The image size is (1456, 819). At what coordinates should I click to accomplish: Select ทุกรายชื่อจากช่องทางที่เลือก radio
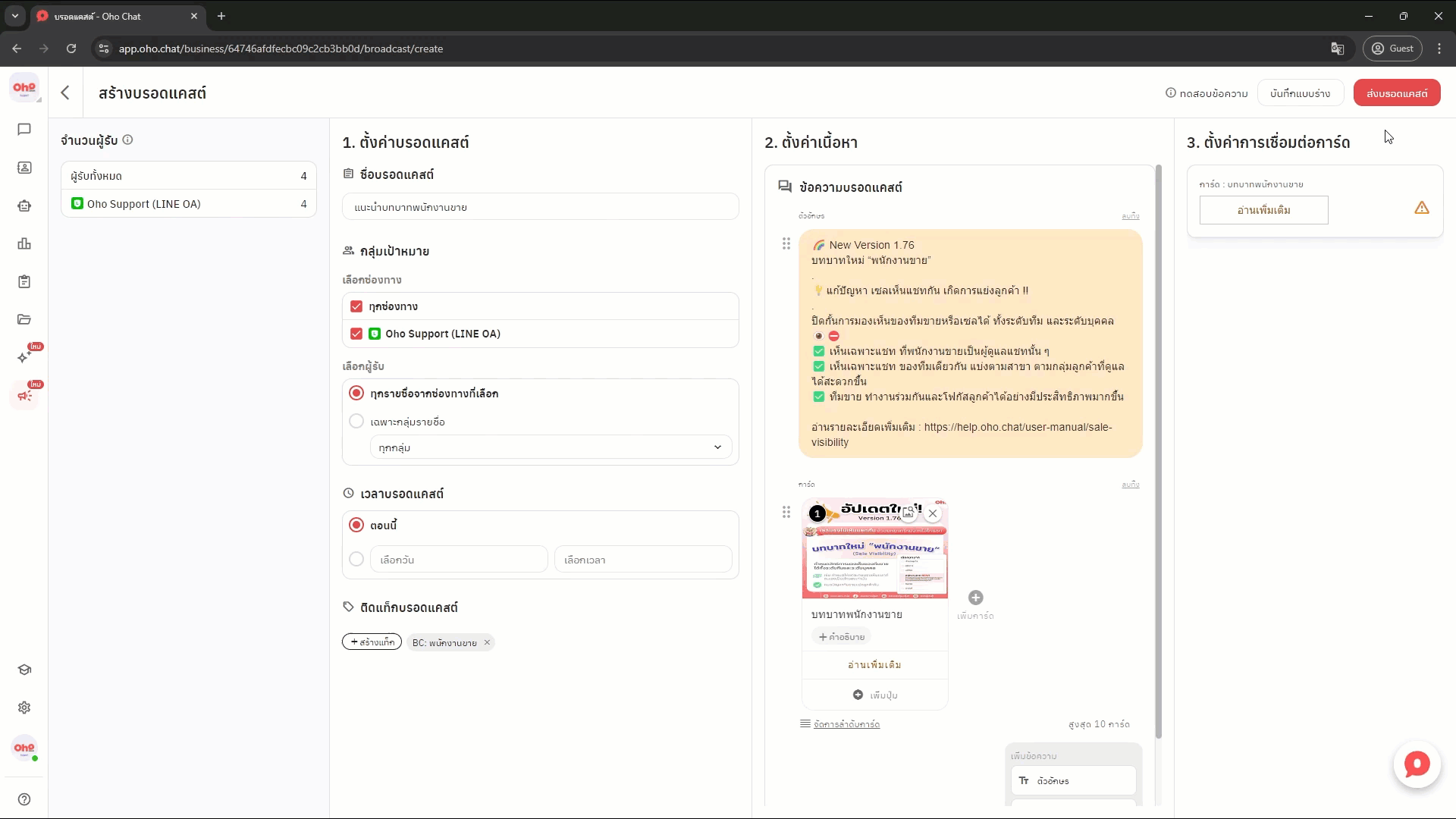[x=356, y=394]
